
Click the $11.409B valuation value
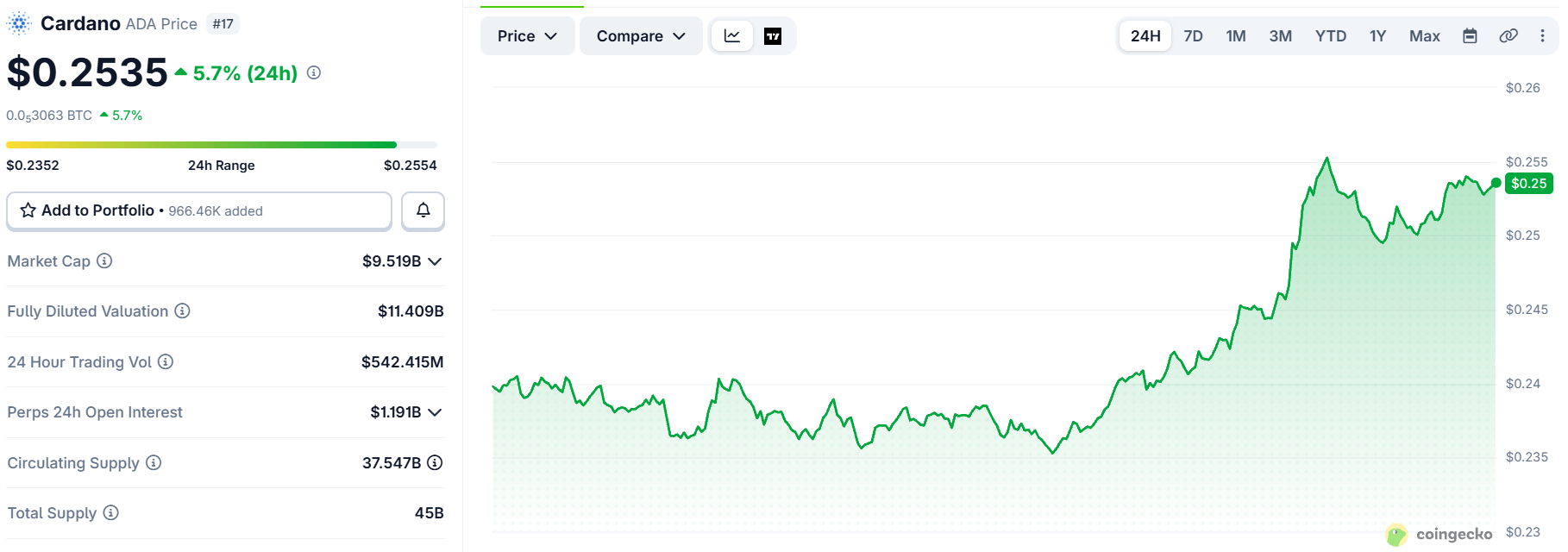coord(411,311)
